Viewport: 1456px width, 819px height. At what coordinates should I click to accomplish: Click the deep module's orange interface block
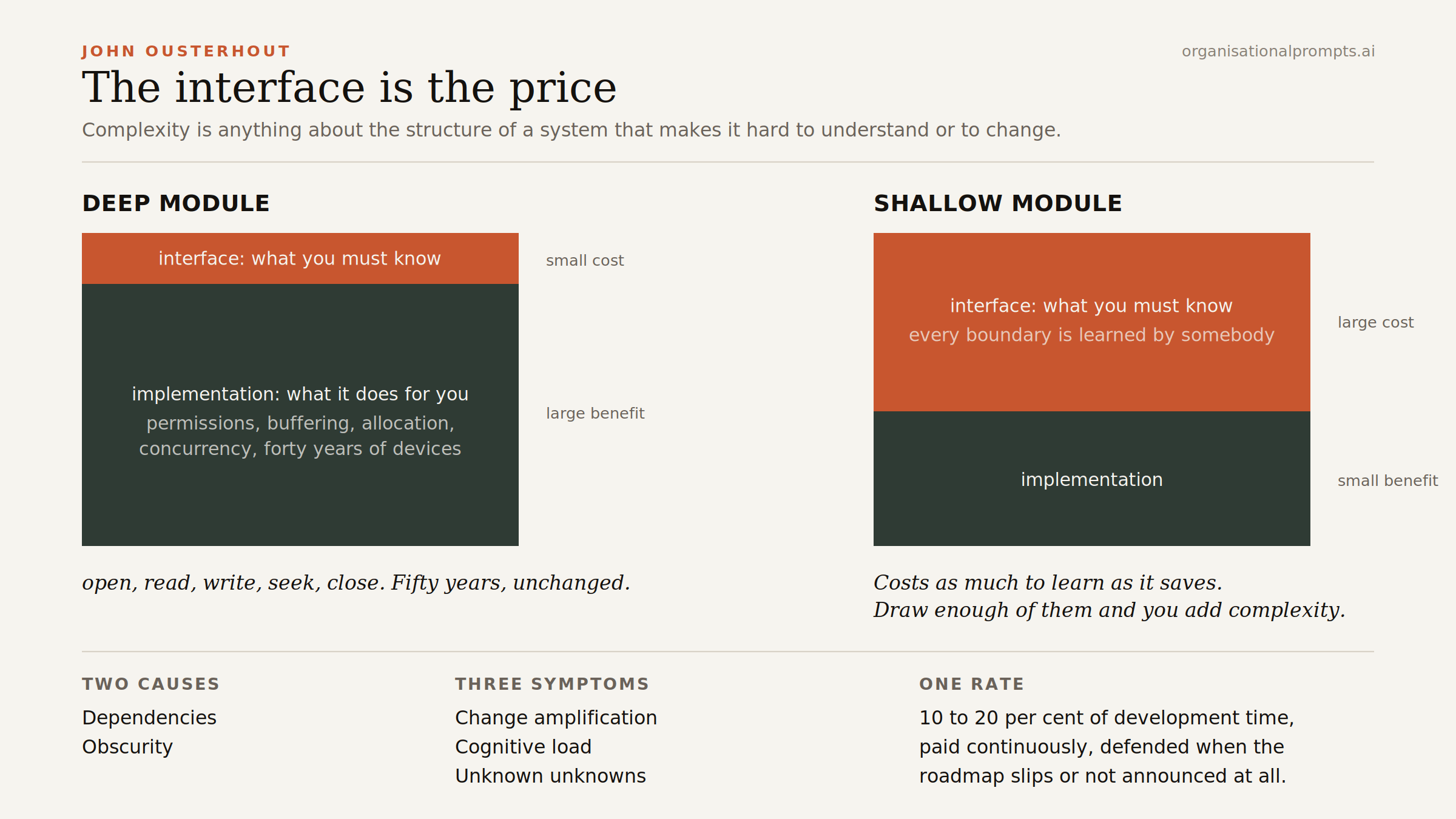pos(300,258)
